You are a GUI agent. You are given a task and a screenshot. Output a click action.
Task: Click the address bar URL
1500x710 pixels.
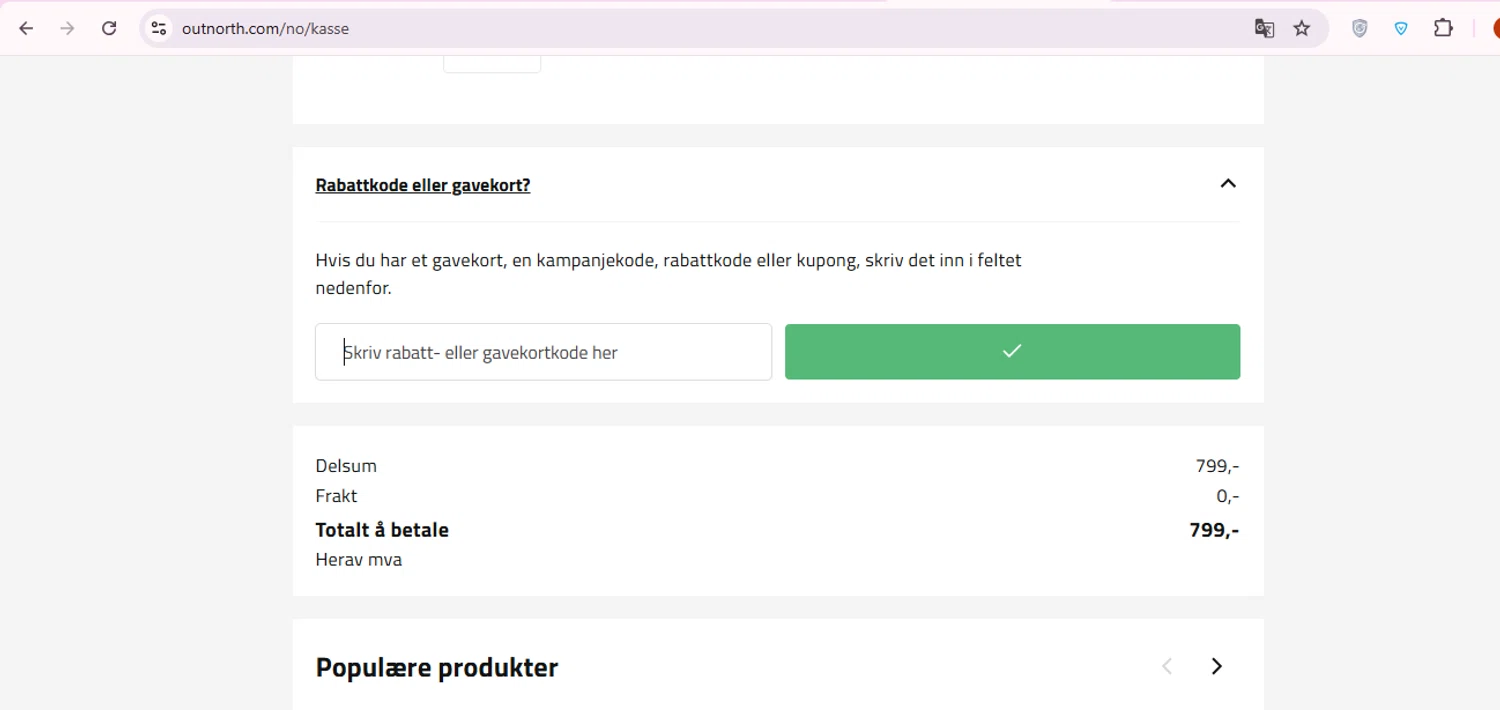265,28
